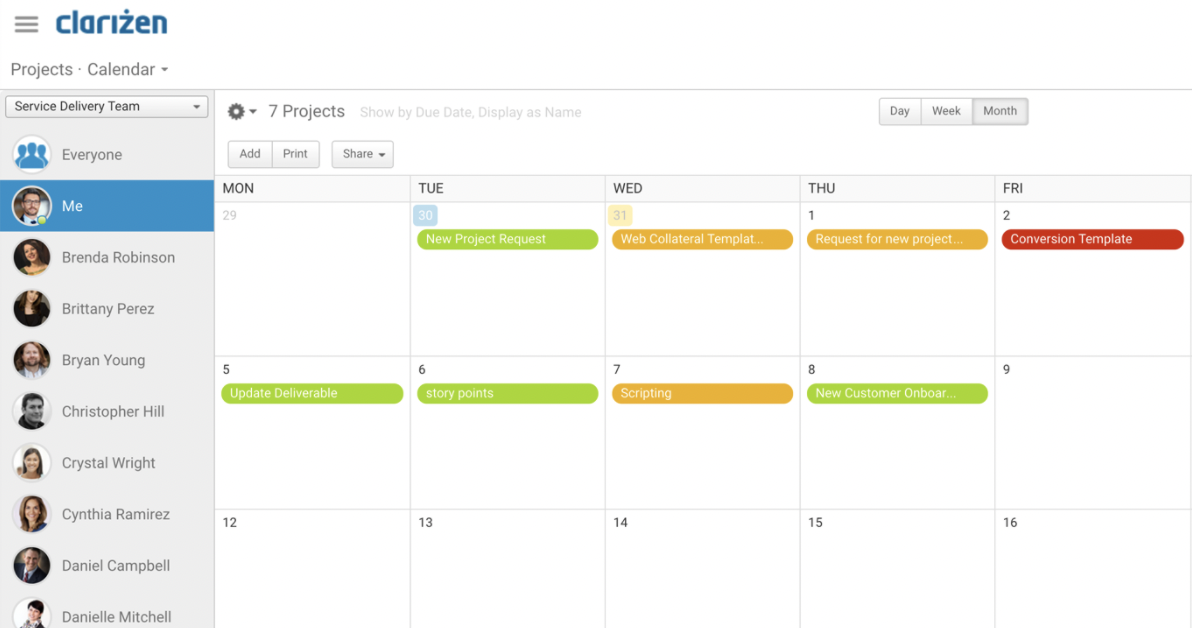The height and width of the screenshot is (628, 1192).
Task: Open the gear settings menu
Action: click(241, 112)
